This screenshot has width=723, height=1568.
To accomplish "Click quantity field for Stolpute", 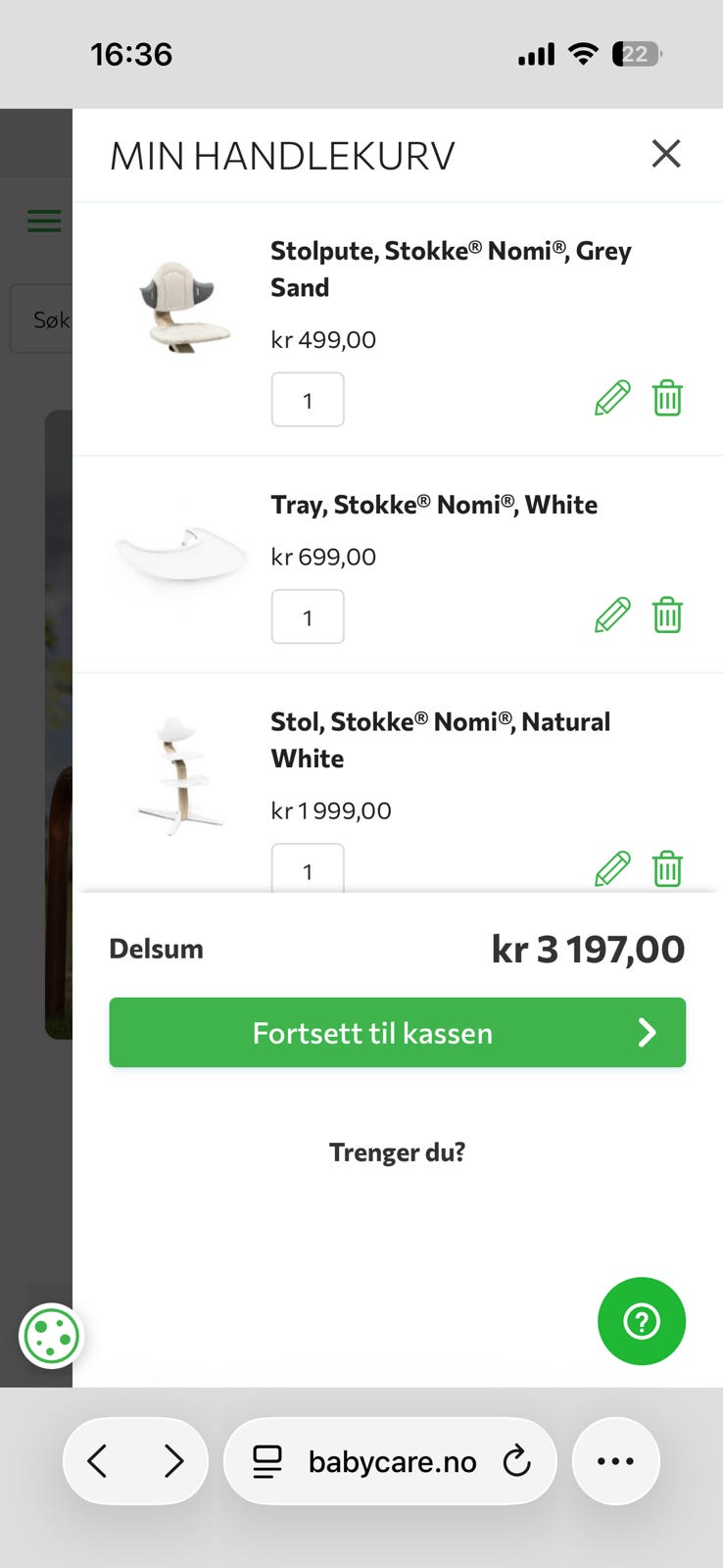I will click(x=308, y=400).
